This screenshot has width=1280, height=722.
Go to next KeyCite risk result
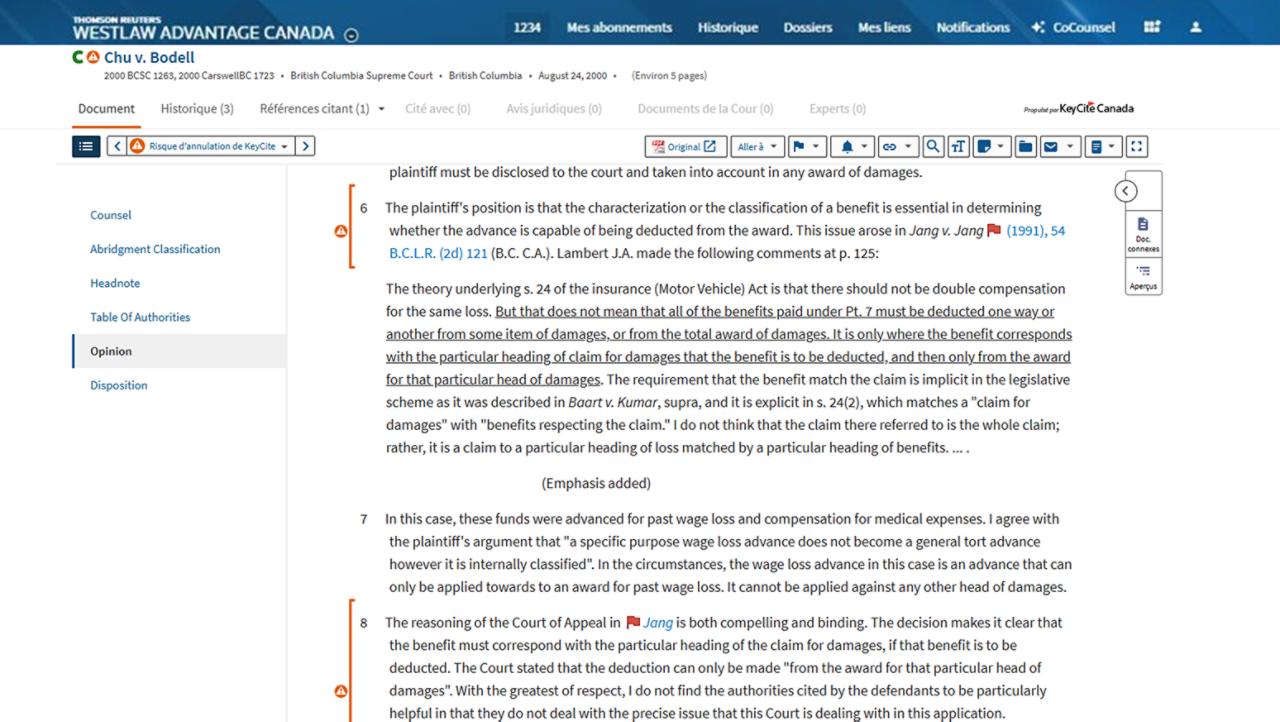pos(305,147)
